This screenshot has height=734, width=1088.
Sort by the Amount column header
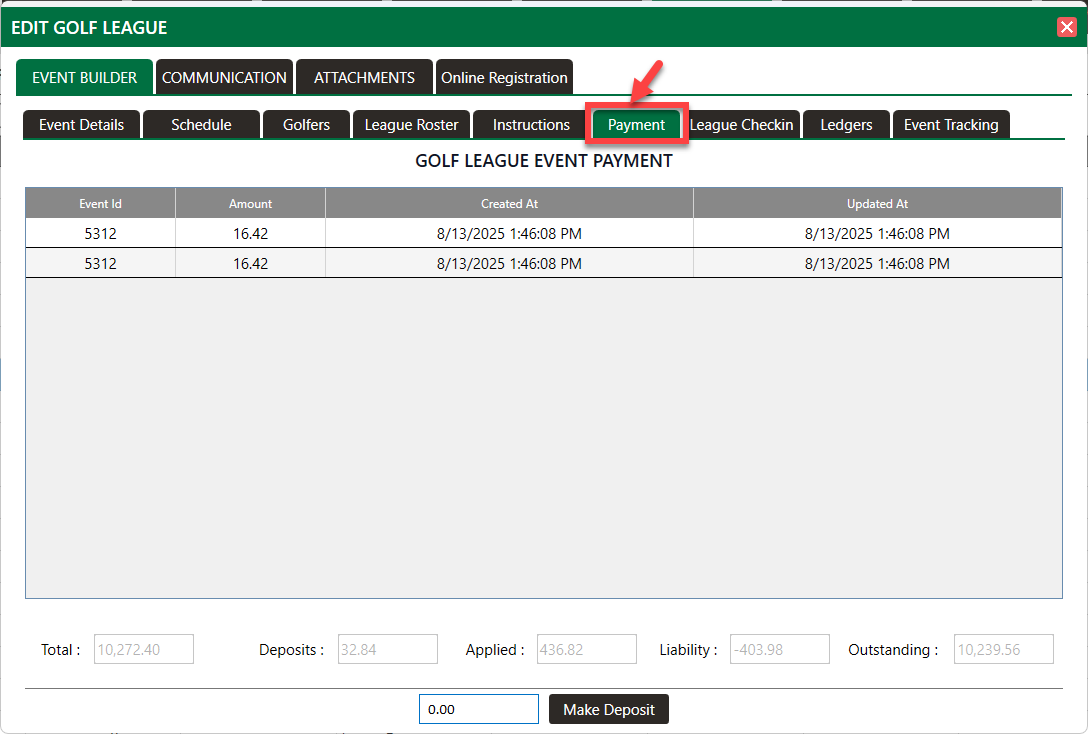[x=250, y=204]
